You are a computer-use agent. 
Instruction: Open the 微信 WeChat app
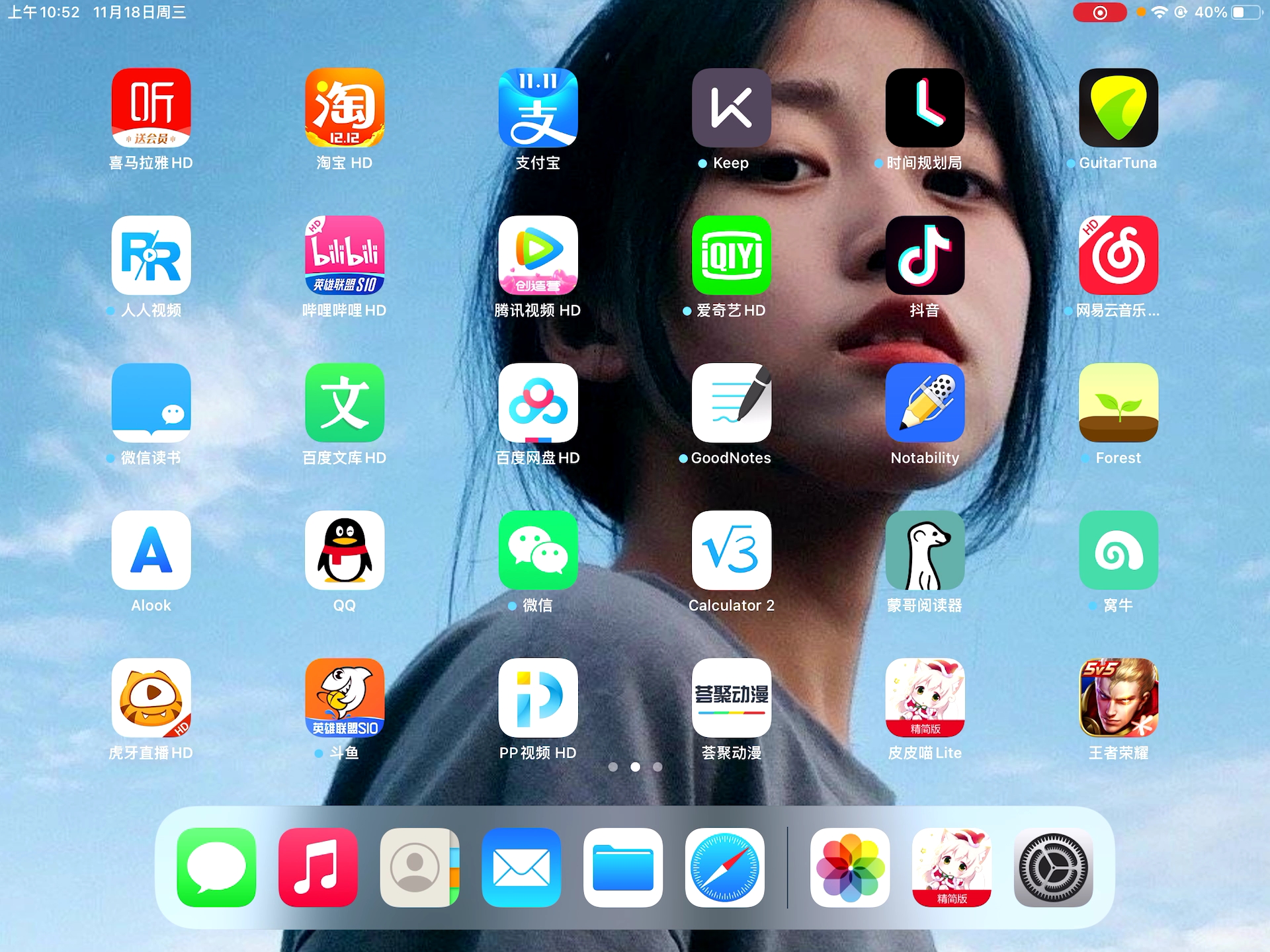pos(538,549)
